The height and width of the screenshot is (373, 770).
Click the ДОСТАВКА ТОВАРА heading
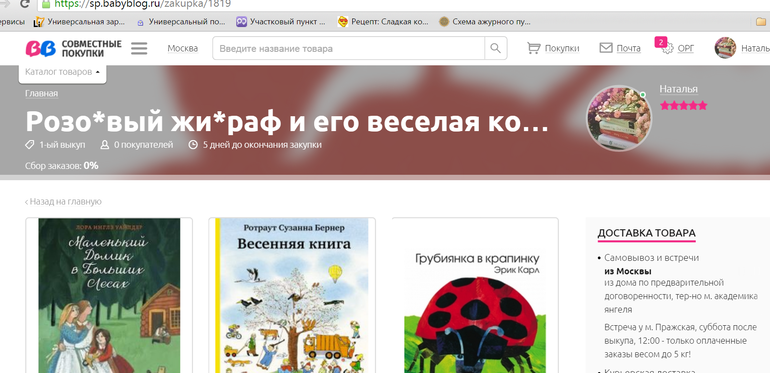pos(646,233)
